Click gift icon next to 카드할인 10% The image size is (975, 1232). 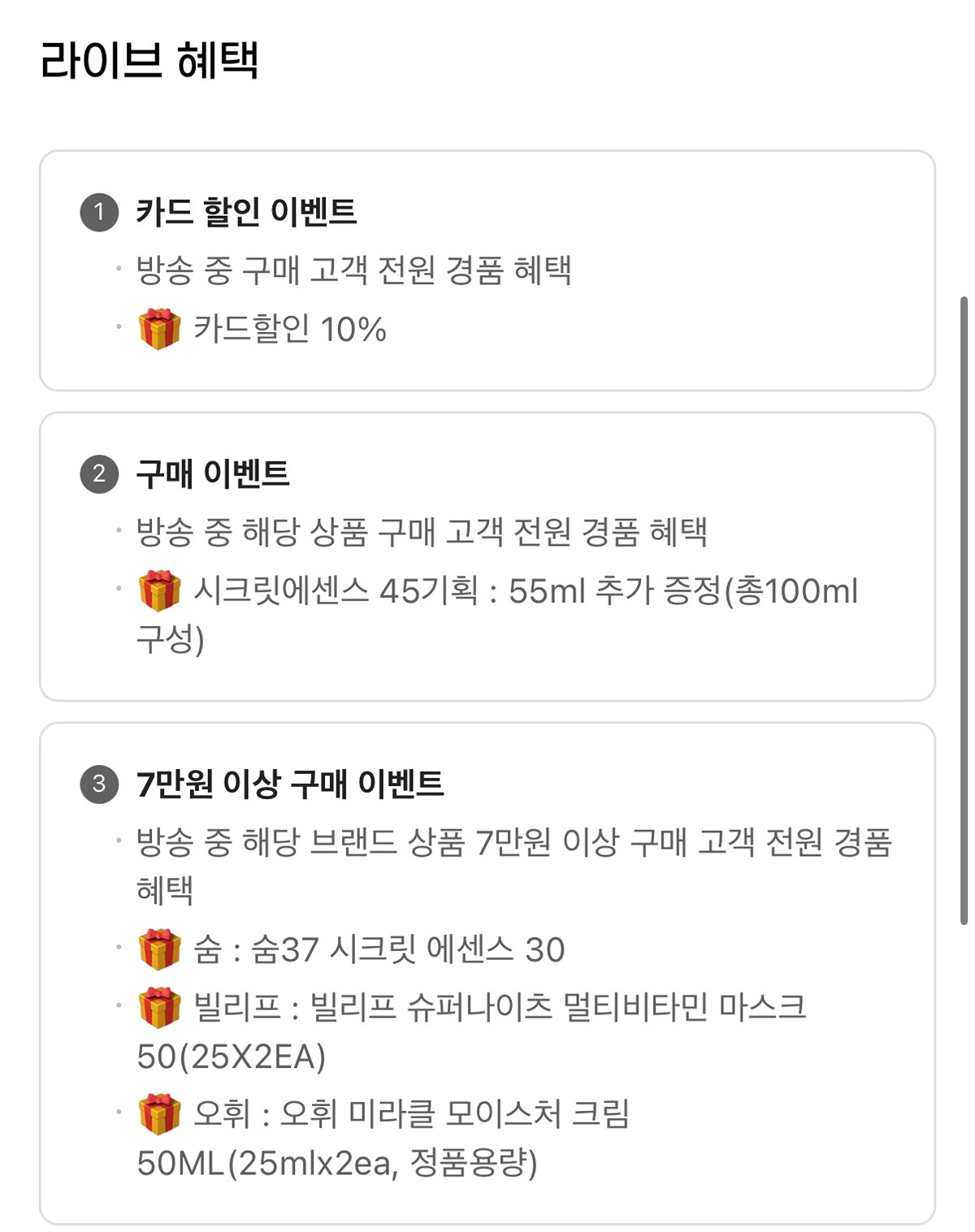coord(159,329)
